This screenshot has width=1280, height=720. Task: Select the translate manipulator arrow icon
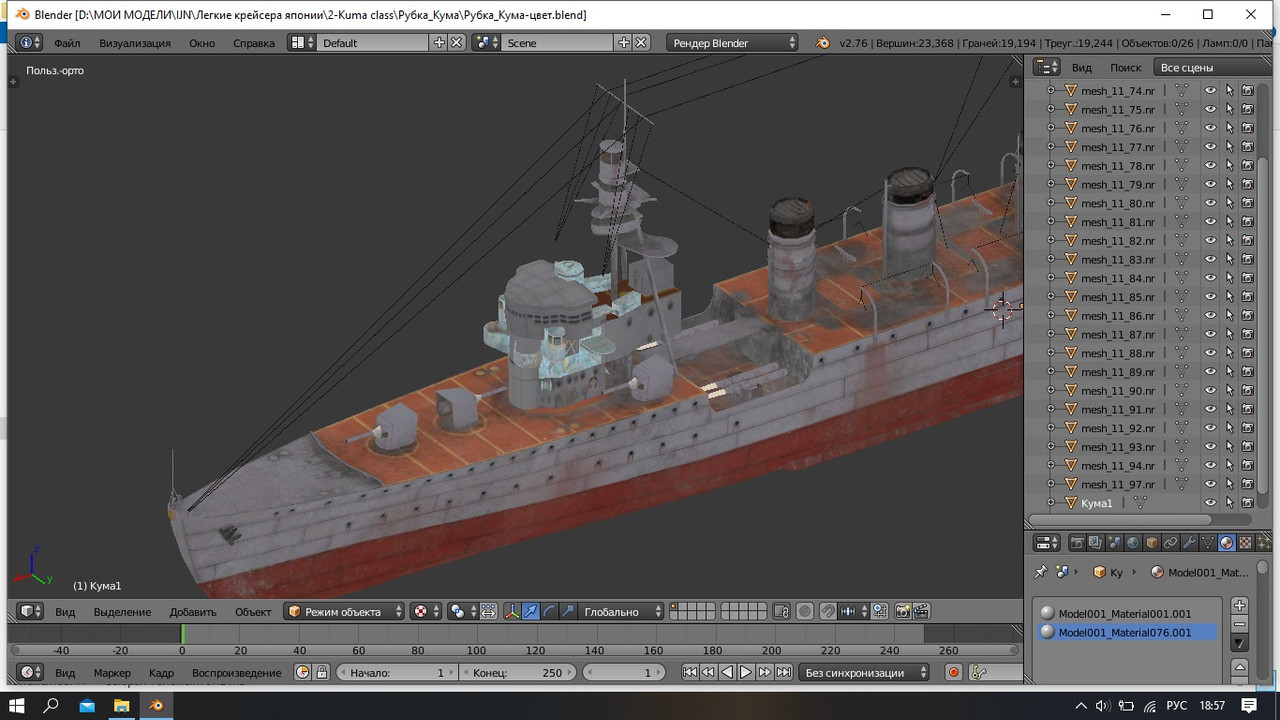(x=531, y=612)
